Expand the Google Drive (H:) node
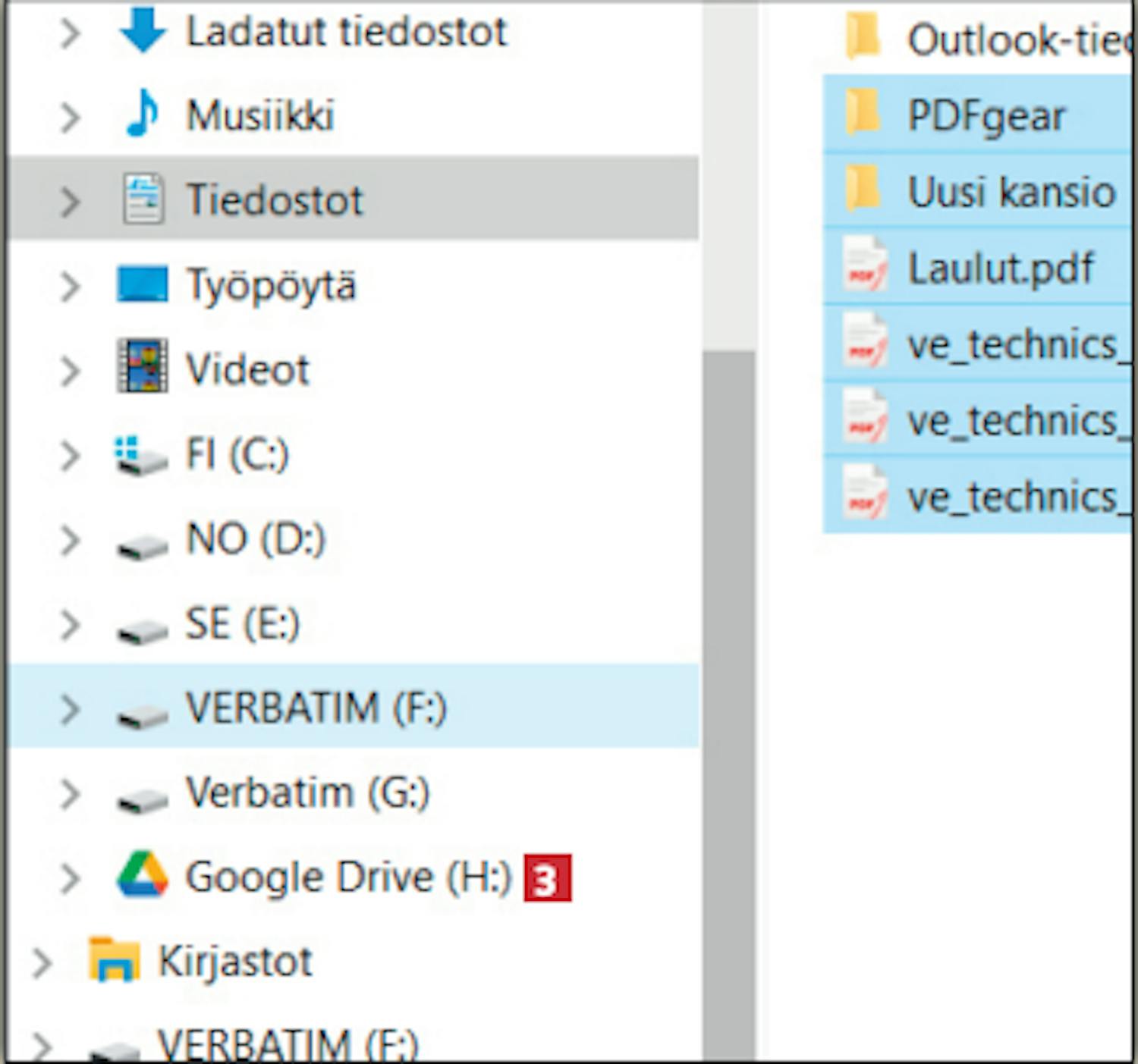Viewport: 1138px width, 1064px height. pos(70,878)
